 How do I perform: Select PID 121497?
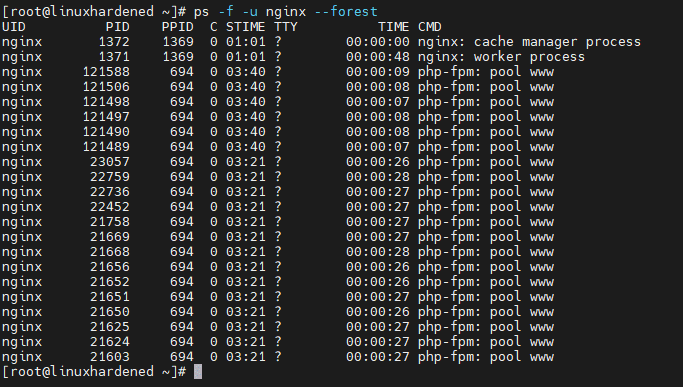[x=106, y=117]
